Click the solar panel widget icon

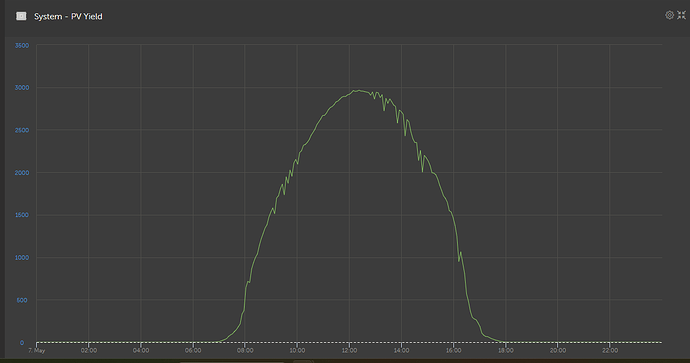pyautogui.click(x=21, y=16)
